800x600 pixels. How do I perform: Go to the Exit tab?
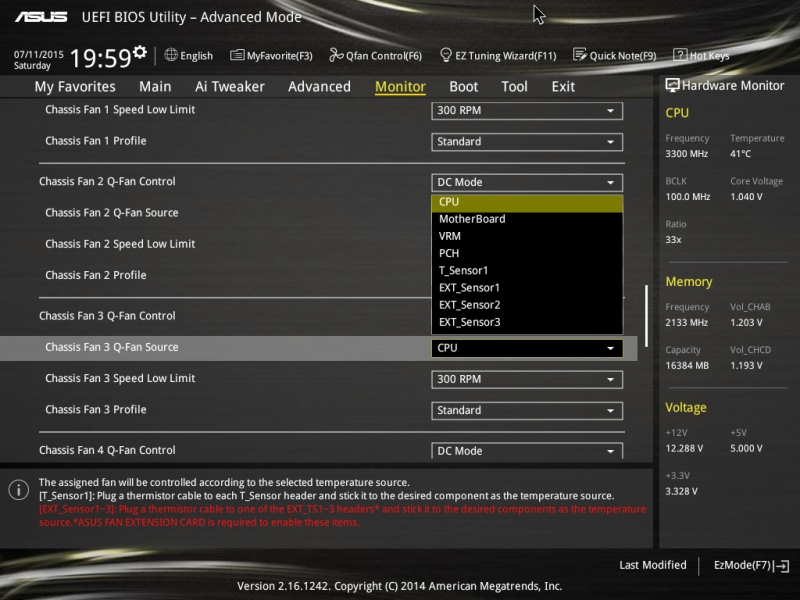click(x=563, y=87)
